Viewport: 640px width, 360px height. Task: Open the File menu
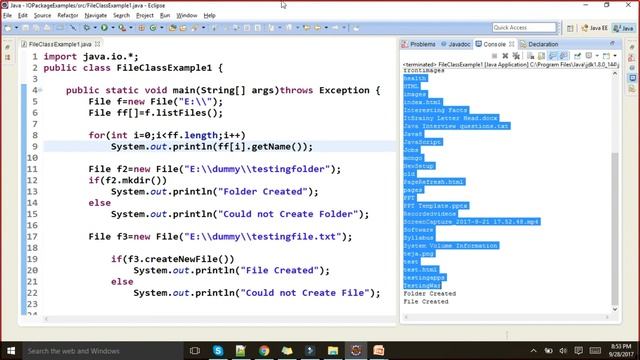[x=7, y=16]
